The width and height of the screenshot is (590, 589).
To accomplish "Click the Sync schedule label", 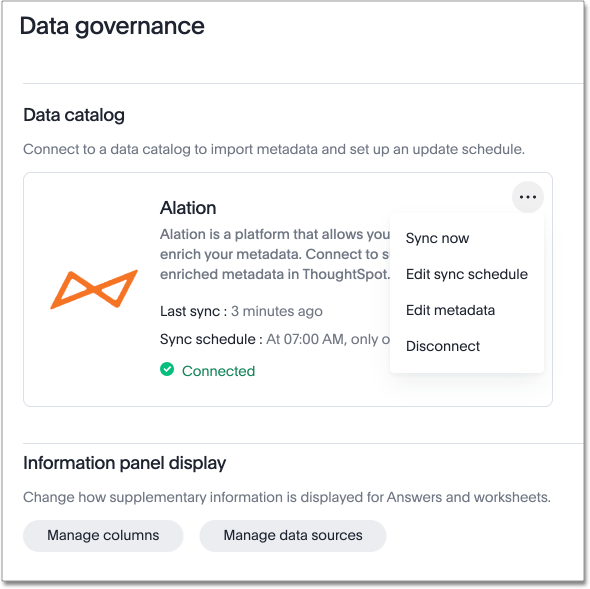I will point(211,339).
